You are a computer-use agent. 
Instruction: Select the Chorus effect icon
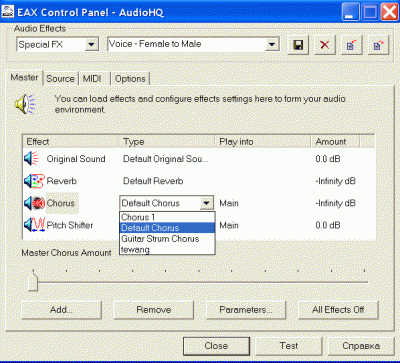click(x=34, y=203)
